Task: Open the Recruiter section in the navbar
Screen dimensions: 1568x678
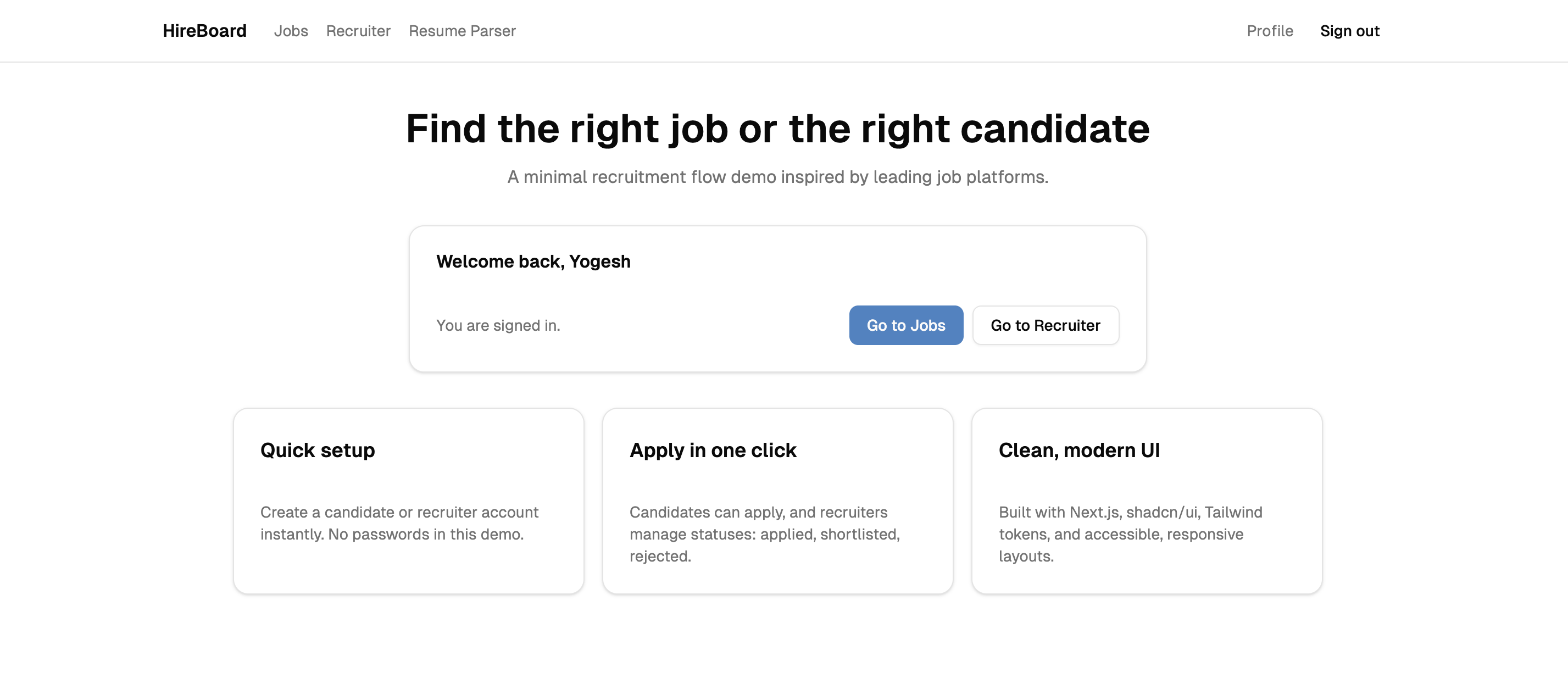Action: tap(359, 31)
